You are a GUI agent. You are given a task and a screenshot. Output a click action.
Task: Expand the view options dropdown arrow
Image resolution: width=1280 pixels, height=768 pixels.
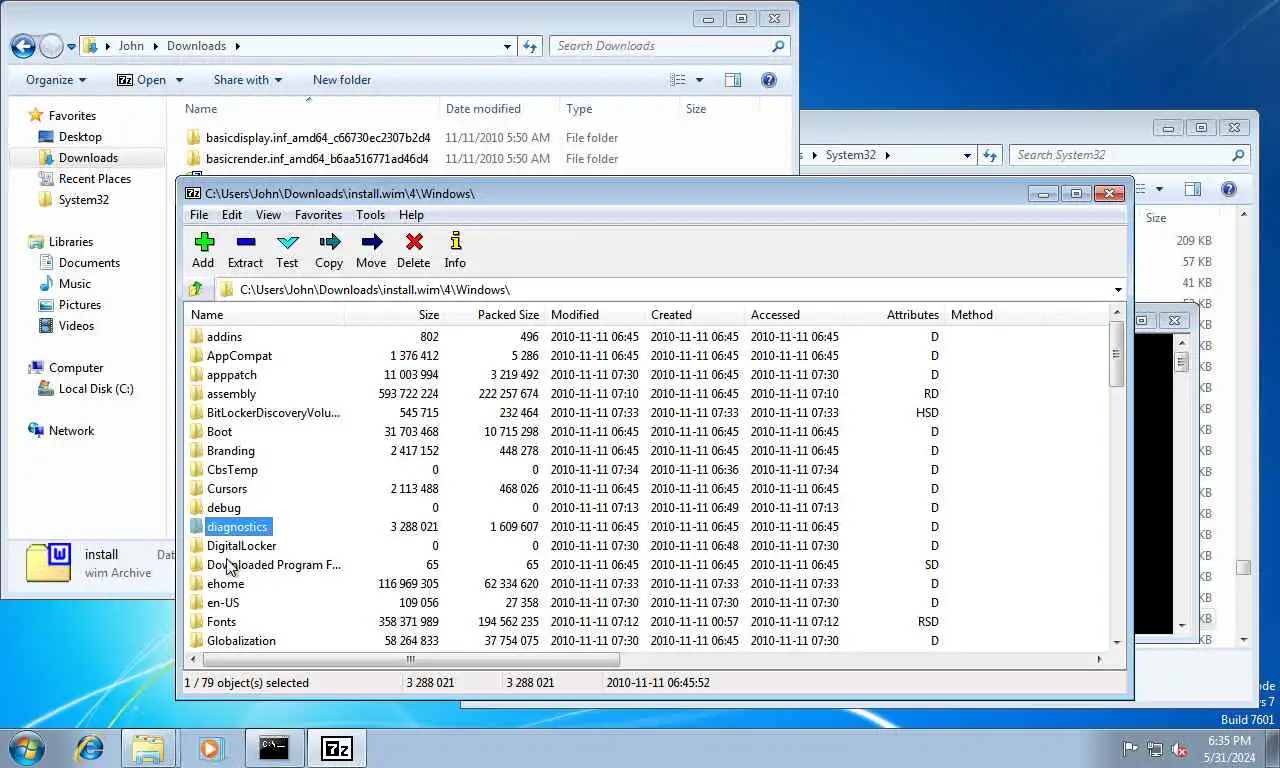click(x=699, y=80)
